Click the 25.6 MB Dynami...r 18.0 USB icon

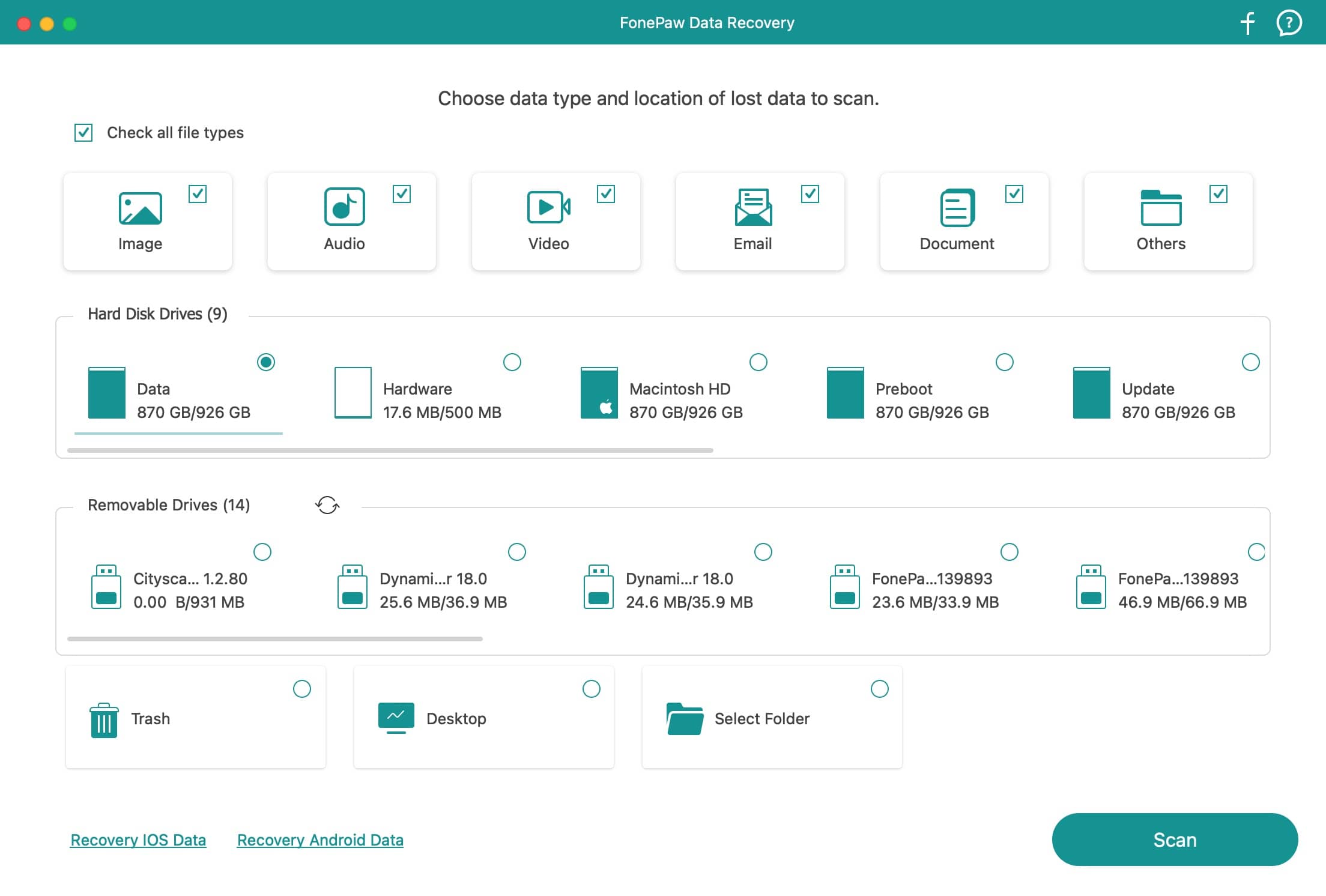(x=353, y=587)
